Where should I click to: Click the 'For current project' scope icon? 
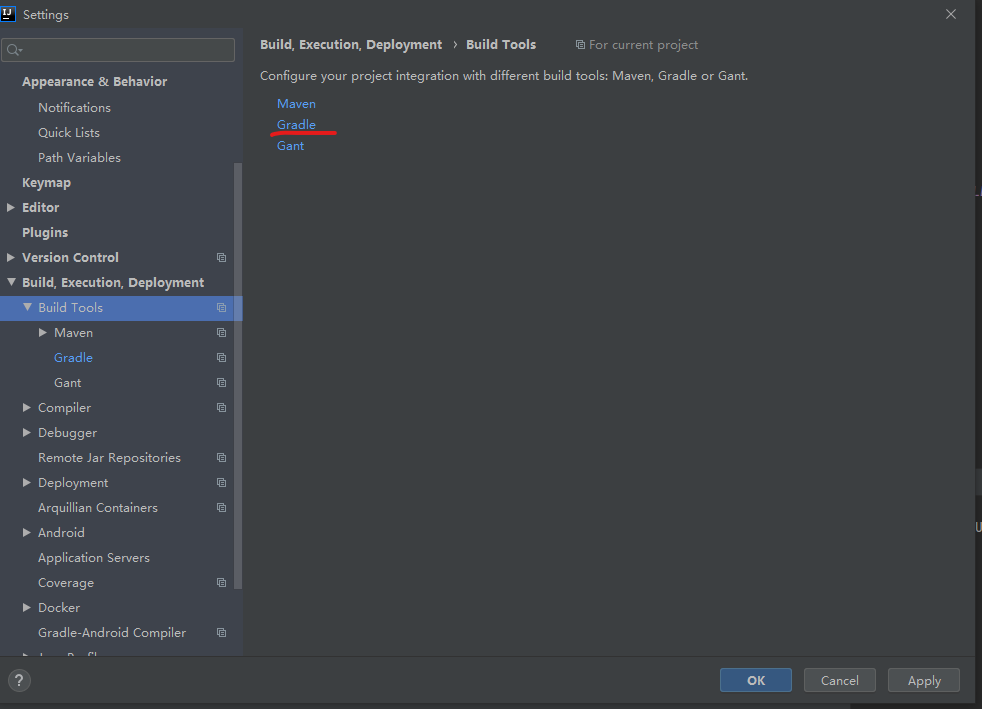(581, 44)
